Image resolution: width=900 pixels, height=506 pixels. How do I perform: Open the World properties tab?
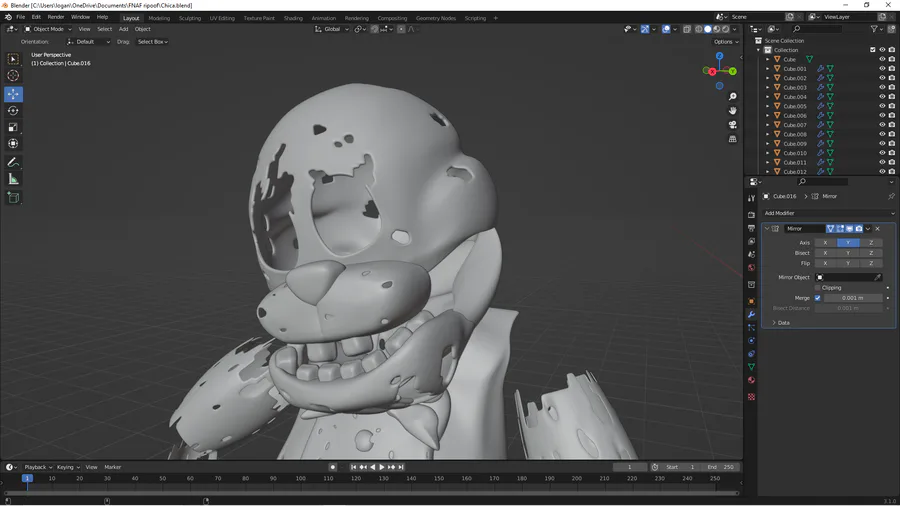[x=751, y=267]
